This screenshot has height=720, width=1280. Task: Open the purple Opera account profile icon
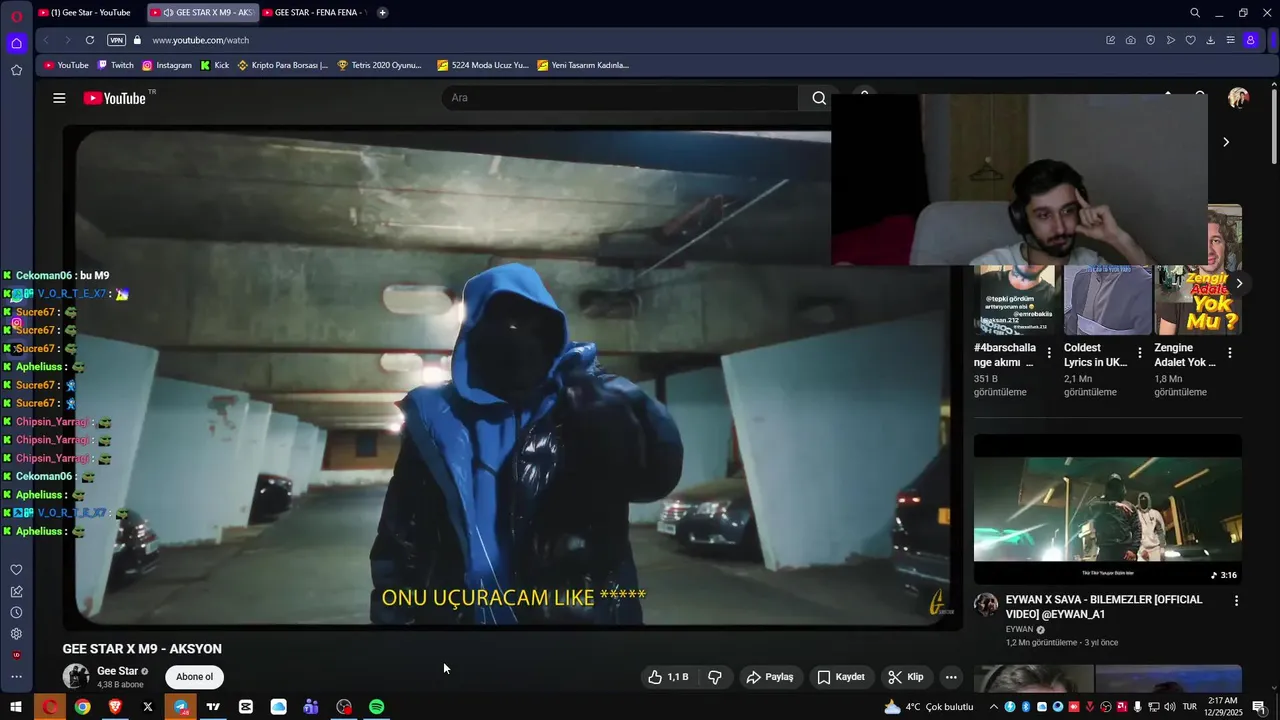click(x=1250, y=40)
